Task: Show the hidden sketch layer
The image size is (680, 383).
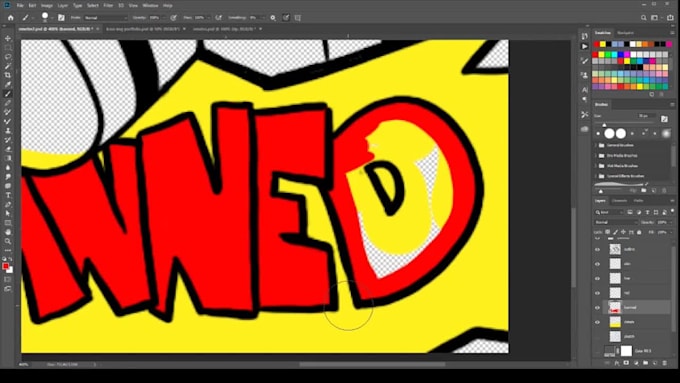Action: pyautogui.click(x=598, y=337)
